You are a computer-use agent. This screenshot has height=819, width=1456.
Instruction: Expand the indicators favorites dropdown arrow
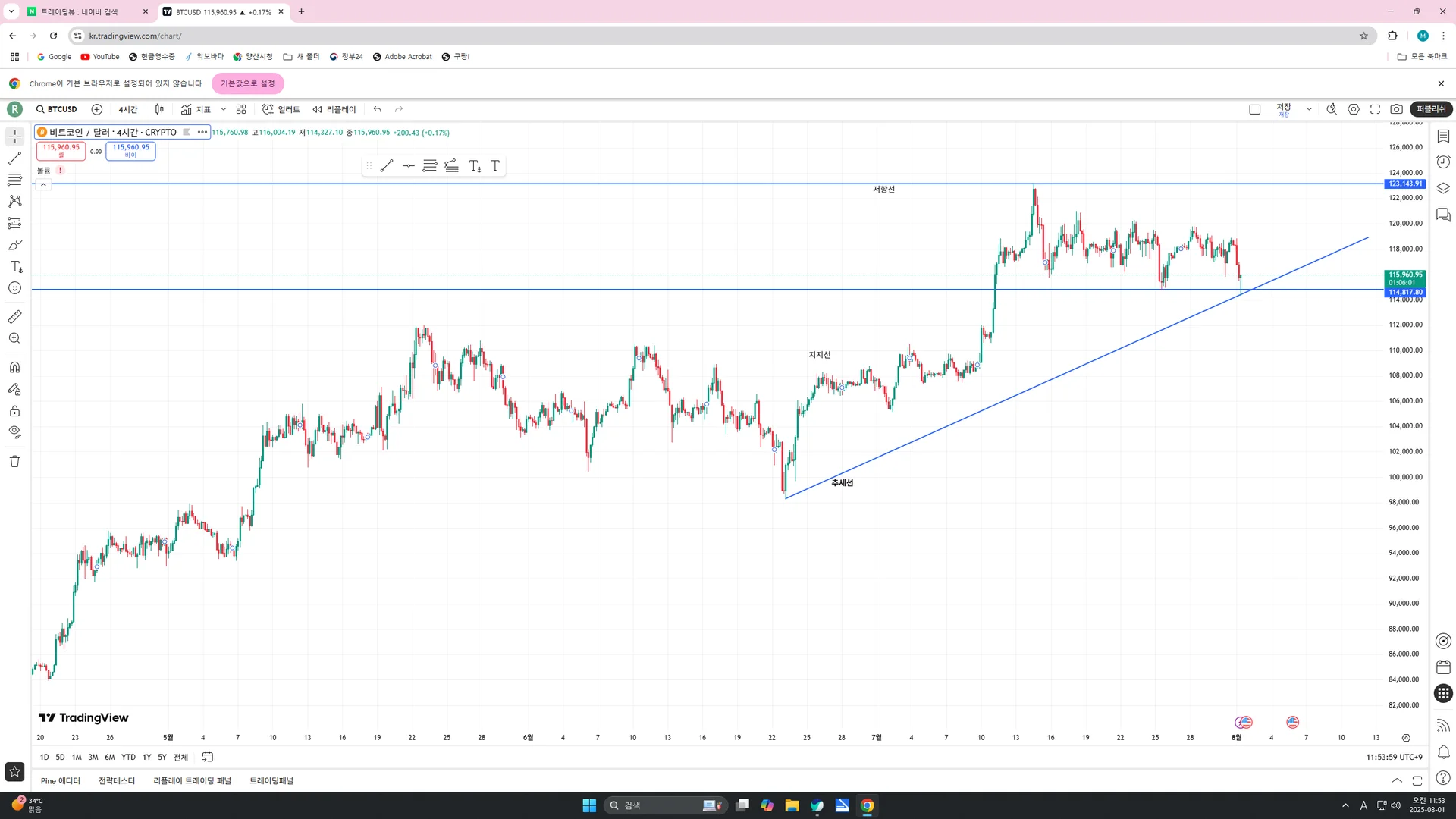click(x=224, y=109)
